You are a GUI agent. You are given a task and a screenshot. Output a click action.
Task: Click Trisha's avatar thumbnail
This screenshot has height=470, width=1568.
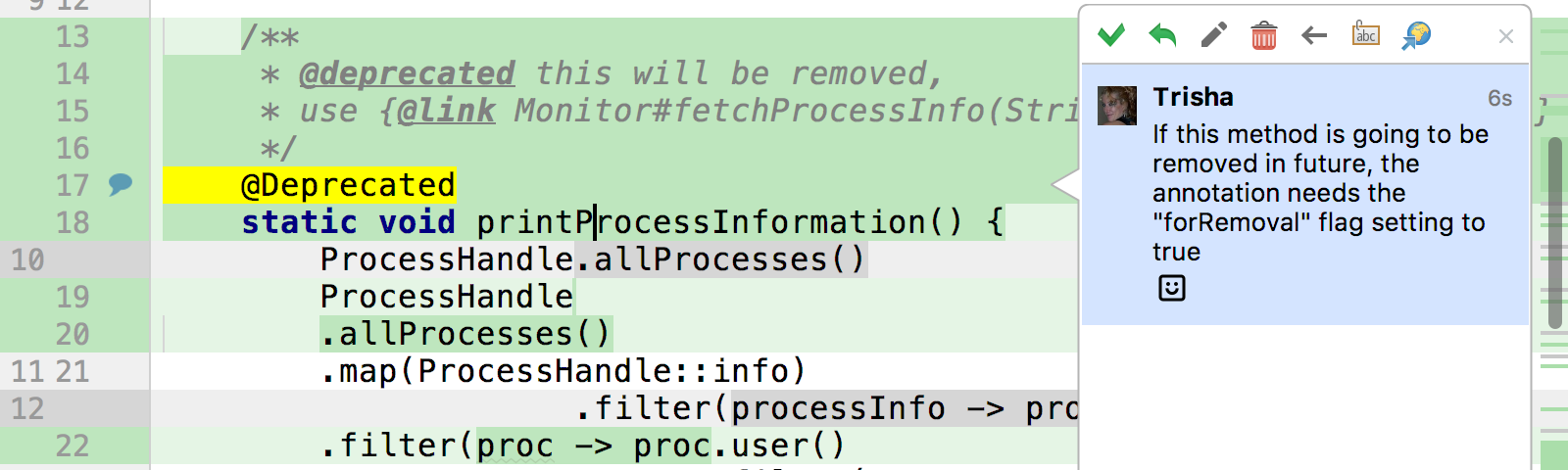(1117, 105)
